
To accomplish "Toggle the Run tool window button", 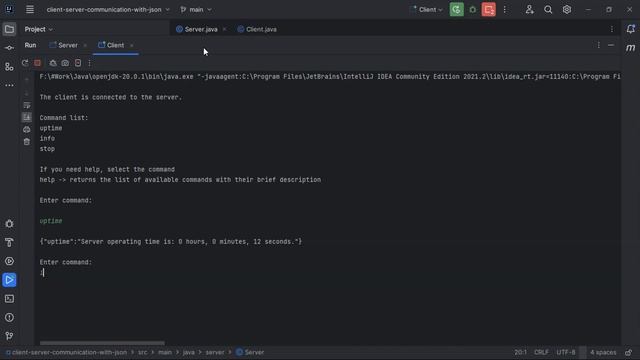I will (9, 280).
